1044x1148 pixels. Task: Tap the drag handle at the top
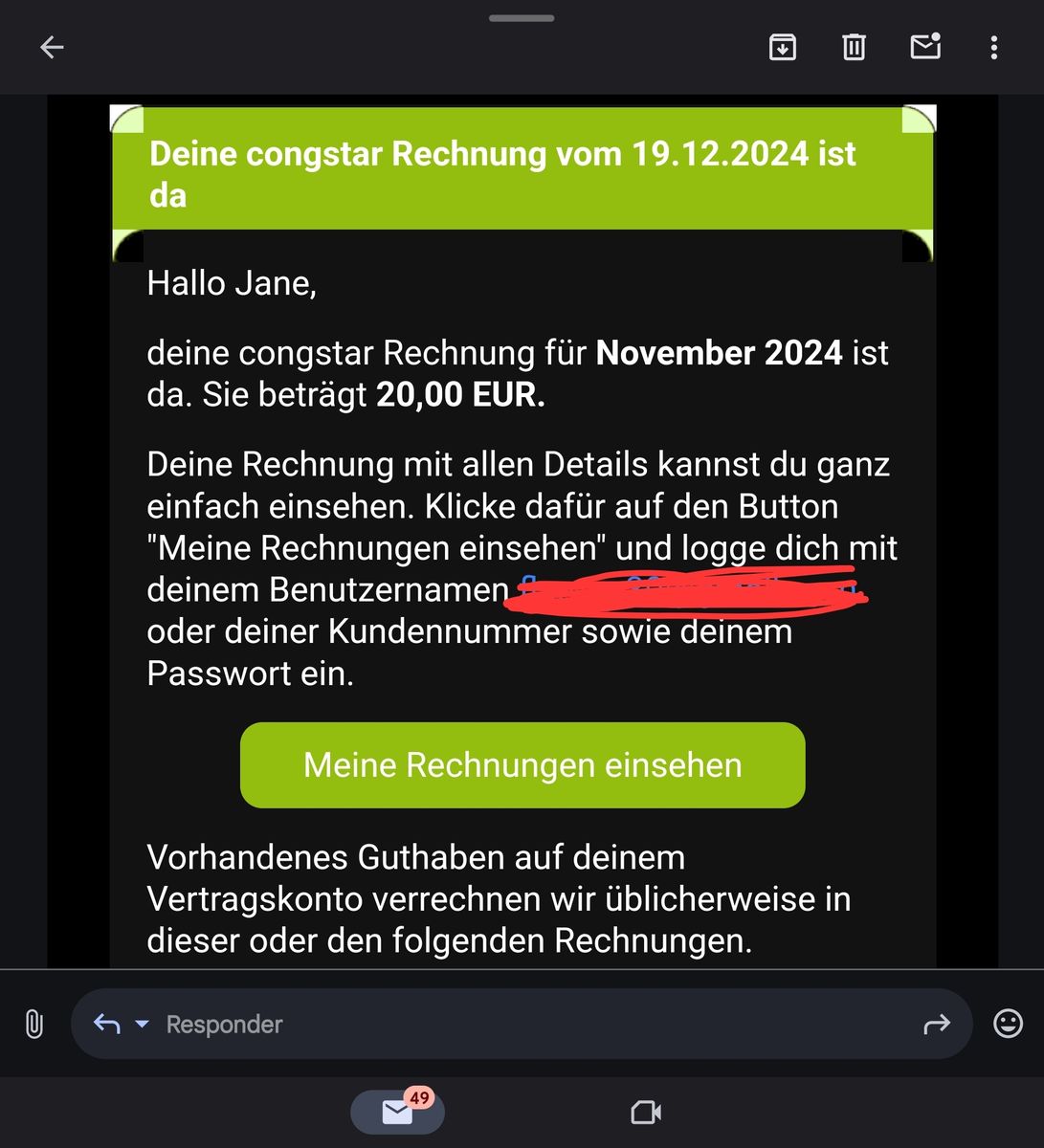[x=522, y=18]
